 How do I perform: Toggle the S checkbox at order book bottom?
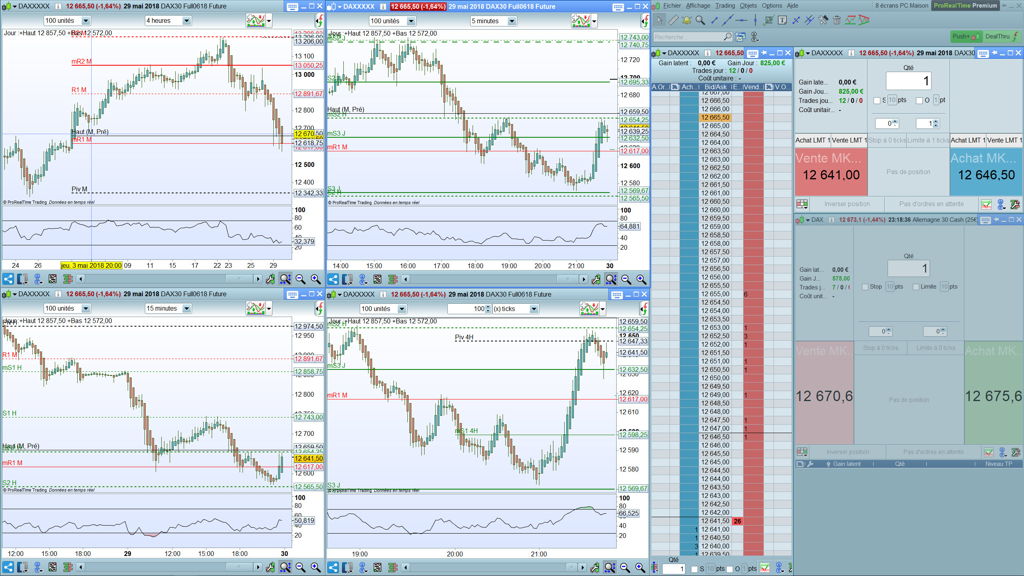point(694,569)
